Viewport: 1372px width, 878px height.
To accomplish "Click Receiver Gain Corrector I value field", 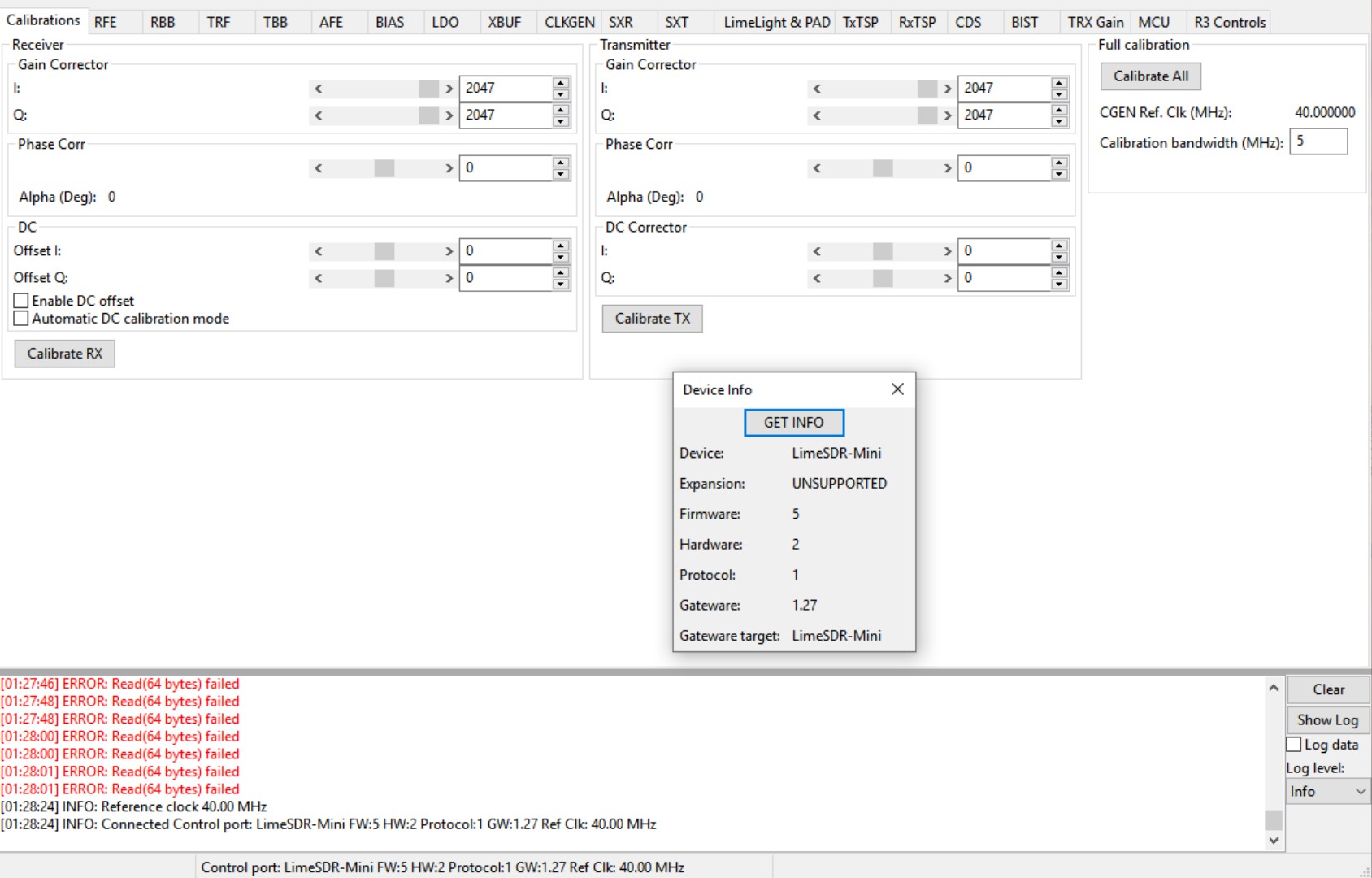I will coord(506,88).
